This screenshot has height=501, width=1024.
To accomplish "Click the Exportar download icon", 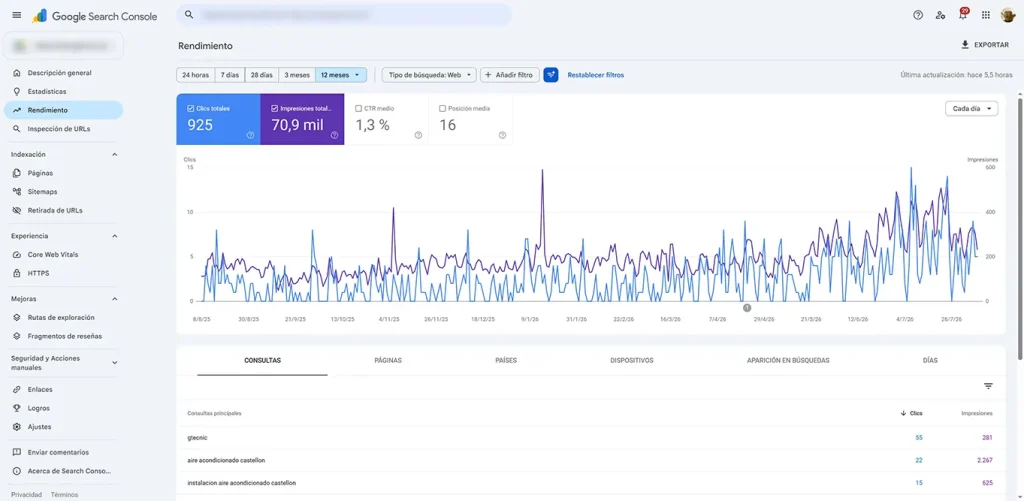I will coord(965,45).
